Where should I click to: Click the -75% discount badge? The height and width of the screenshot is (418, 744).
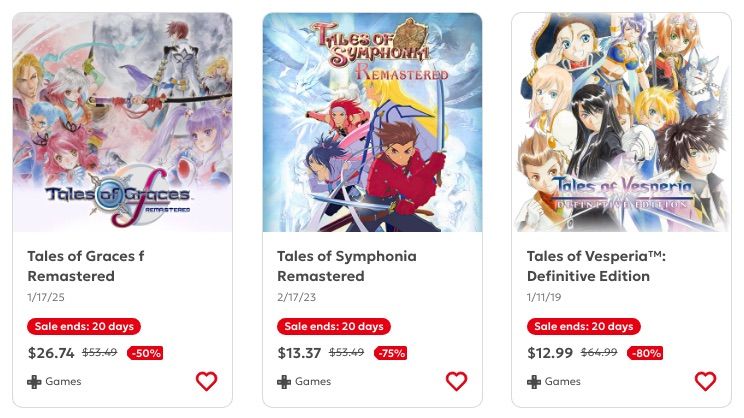pyautogui.click(x=391, y=353)
